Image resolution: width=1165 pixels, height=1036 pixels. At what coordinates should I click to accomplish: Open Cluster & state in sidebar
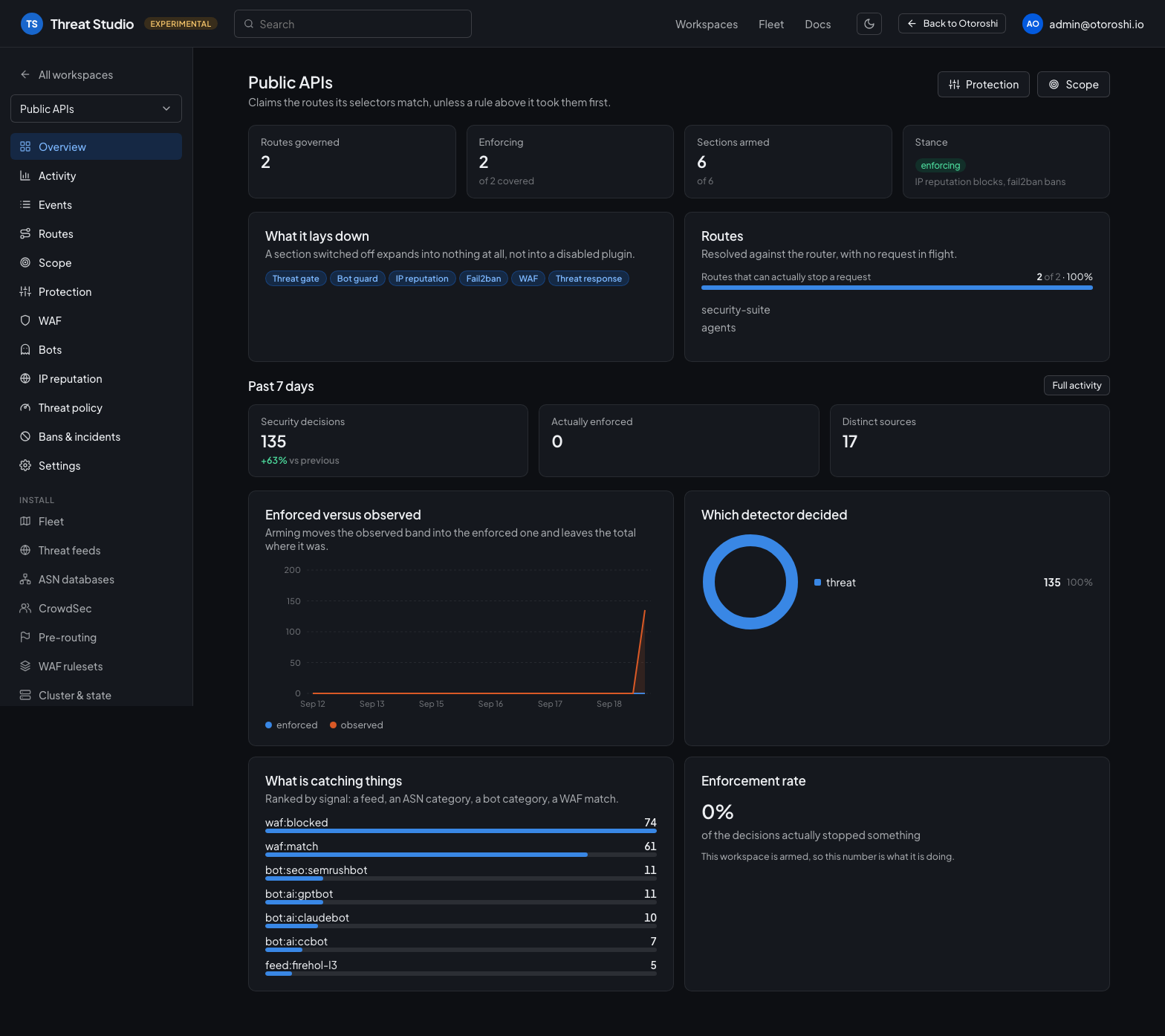(96, 695)
